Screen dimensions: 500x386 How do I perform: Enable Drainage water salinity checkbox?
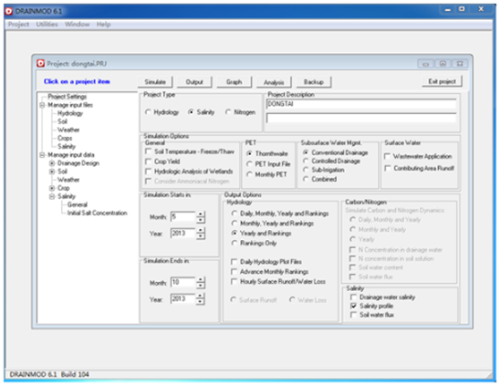tap(353, 297)
